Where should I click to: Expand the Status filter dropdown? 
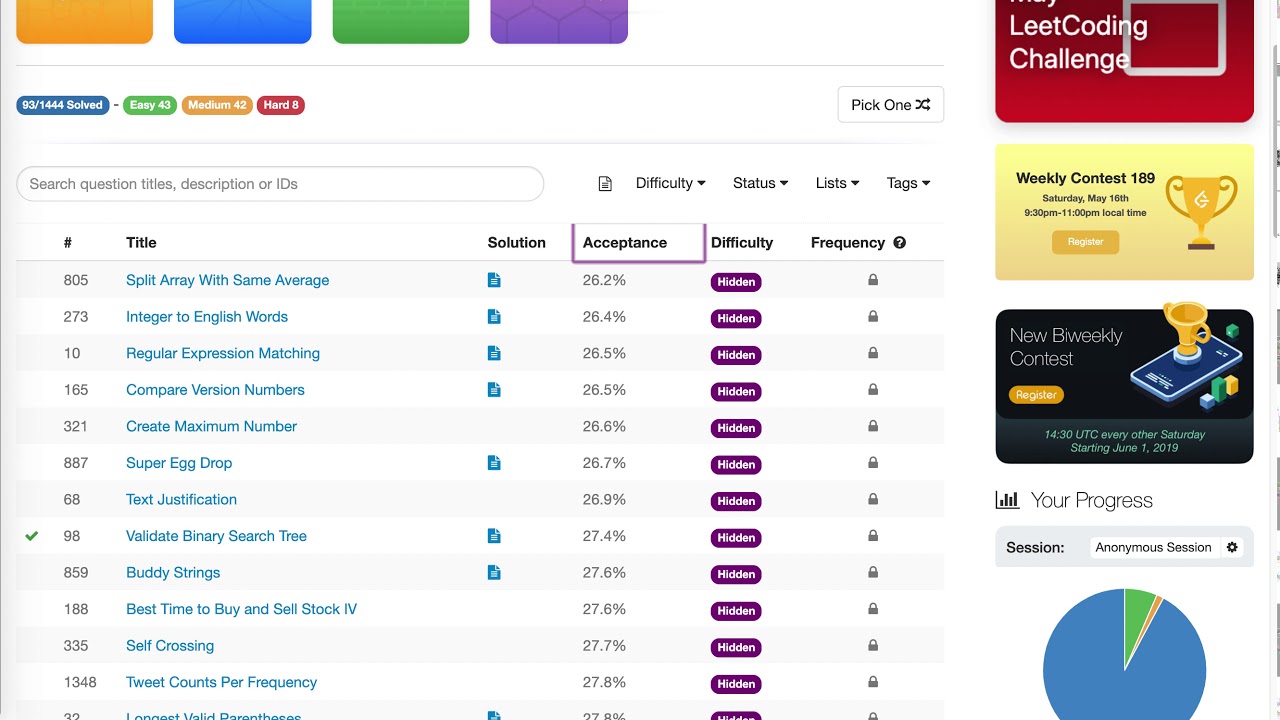click(760, 183)
